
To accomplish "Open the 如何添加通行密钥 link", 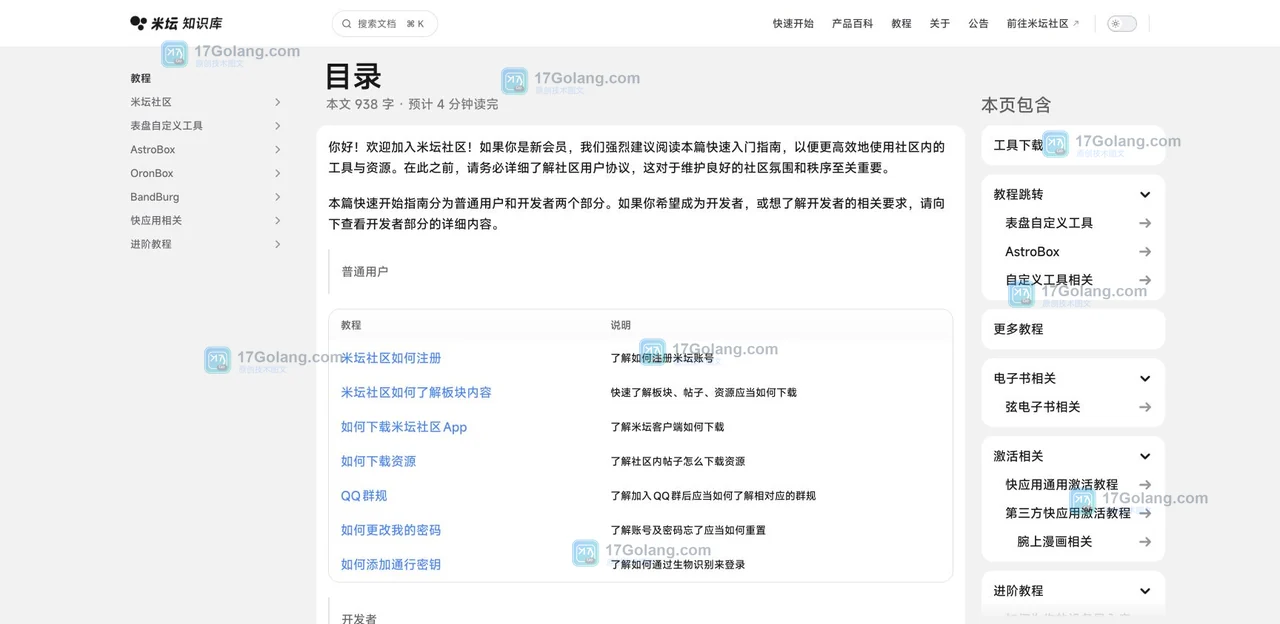I will tap(391, 565).
